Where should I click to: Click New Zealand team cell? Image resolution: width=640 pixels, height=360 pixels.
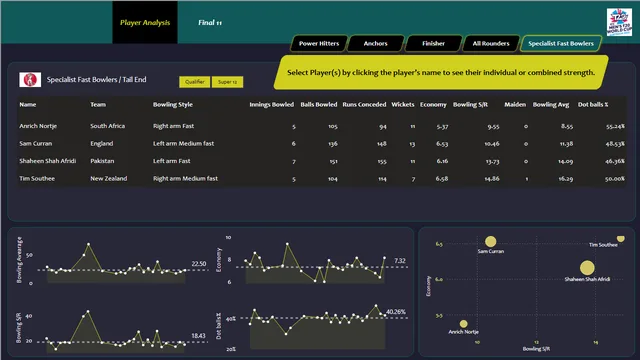(109, 179)
